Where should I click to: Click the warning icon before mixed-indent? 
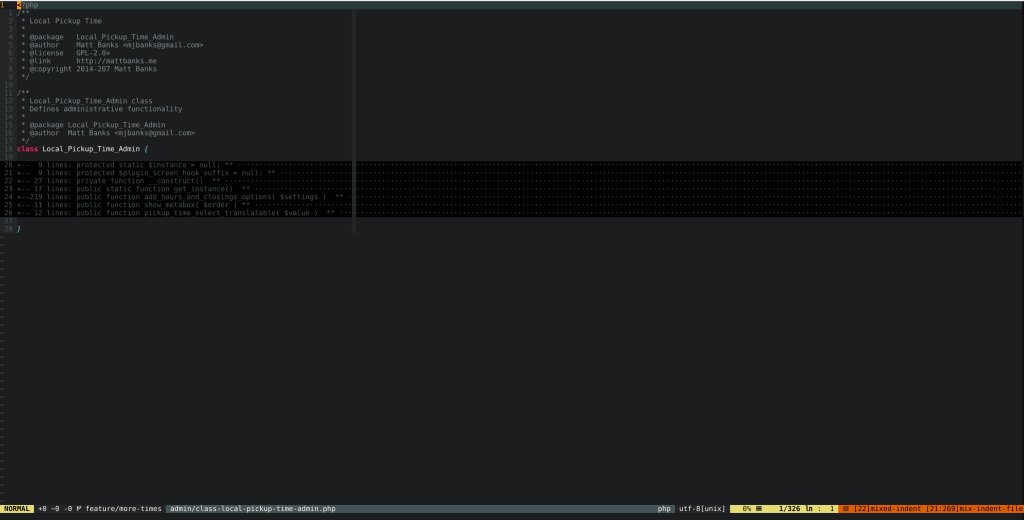pyautogui.click(x=846, y=509)
